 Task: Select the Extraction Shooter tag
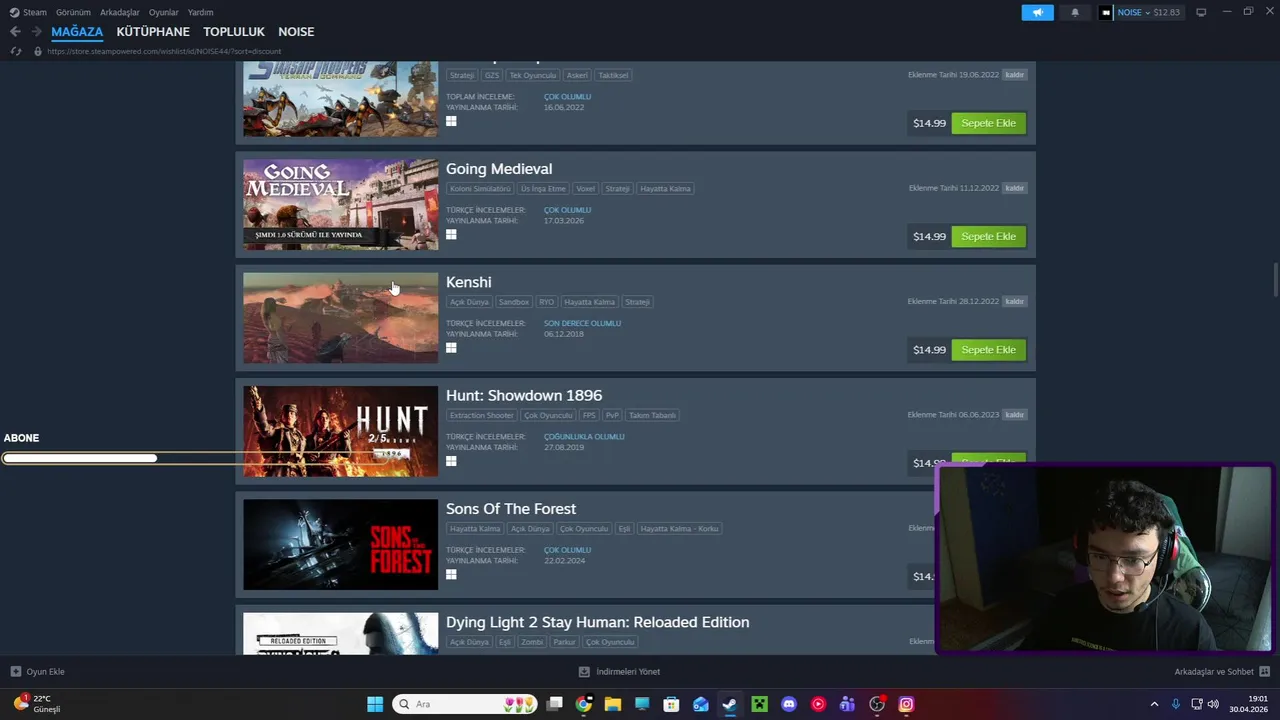point(481,415)
